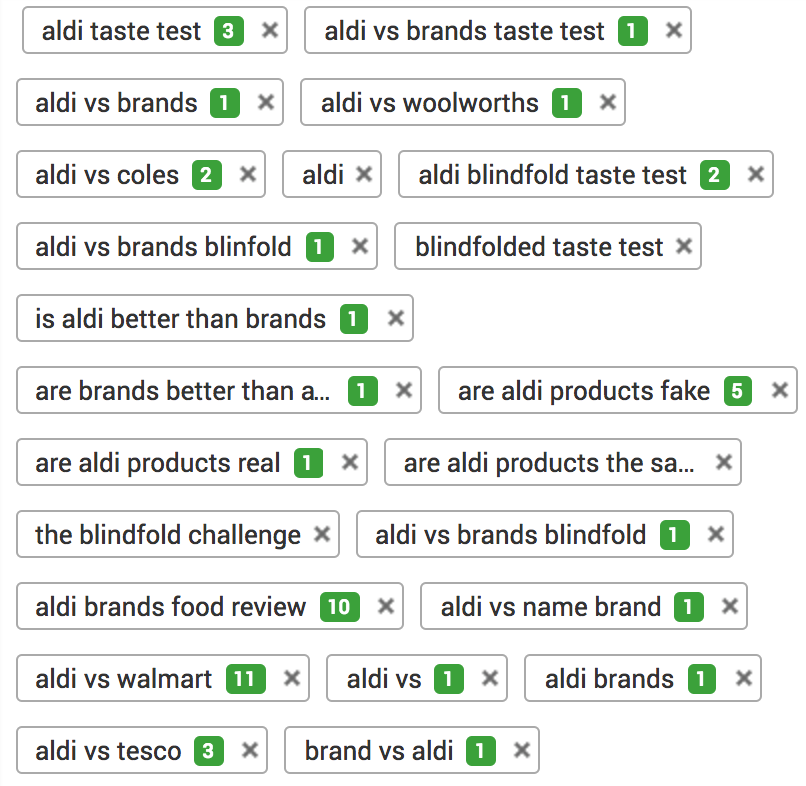806x786 pixels.
Task: Remove the "are aldi products fake" tag
Action: (778, 390)
